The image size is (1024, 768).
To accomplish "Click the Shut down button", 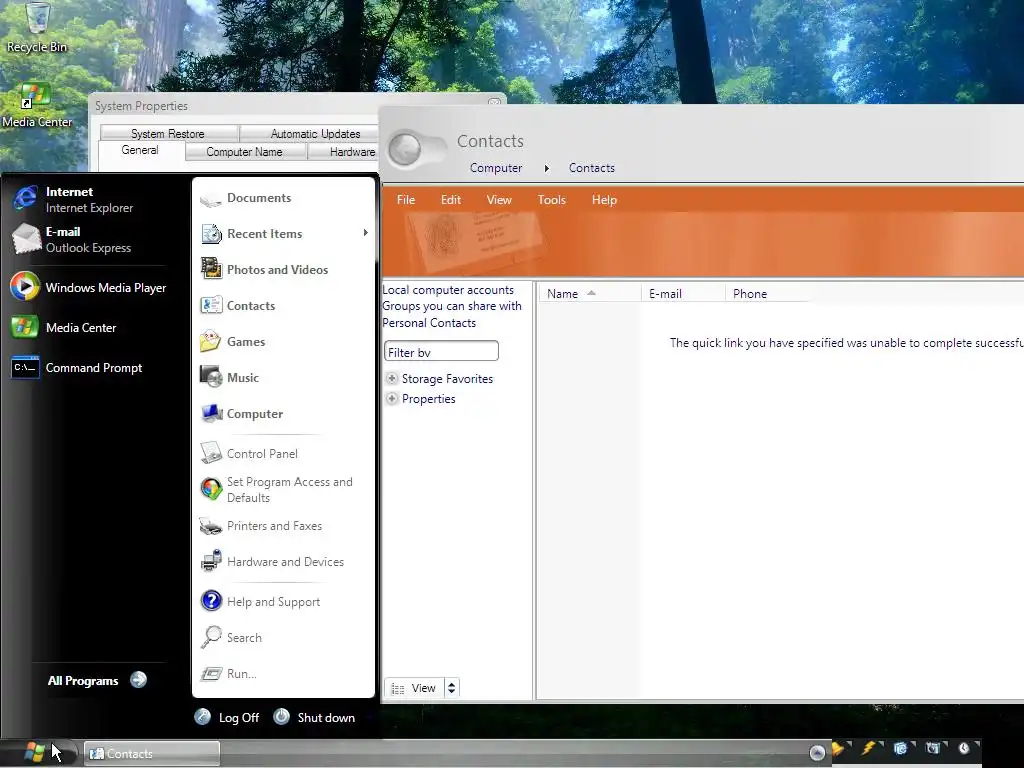I will point(314,717).
